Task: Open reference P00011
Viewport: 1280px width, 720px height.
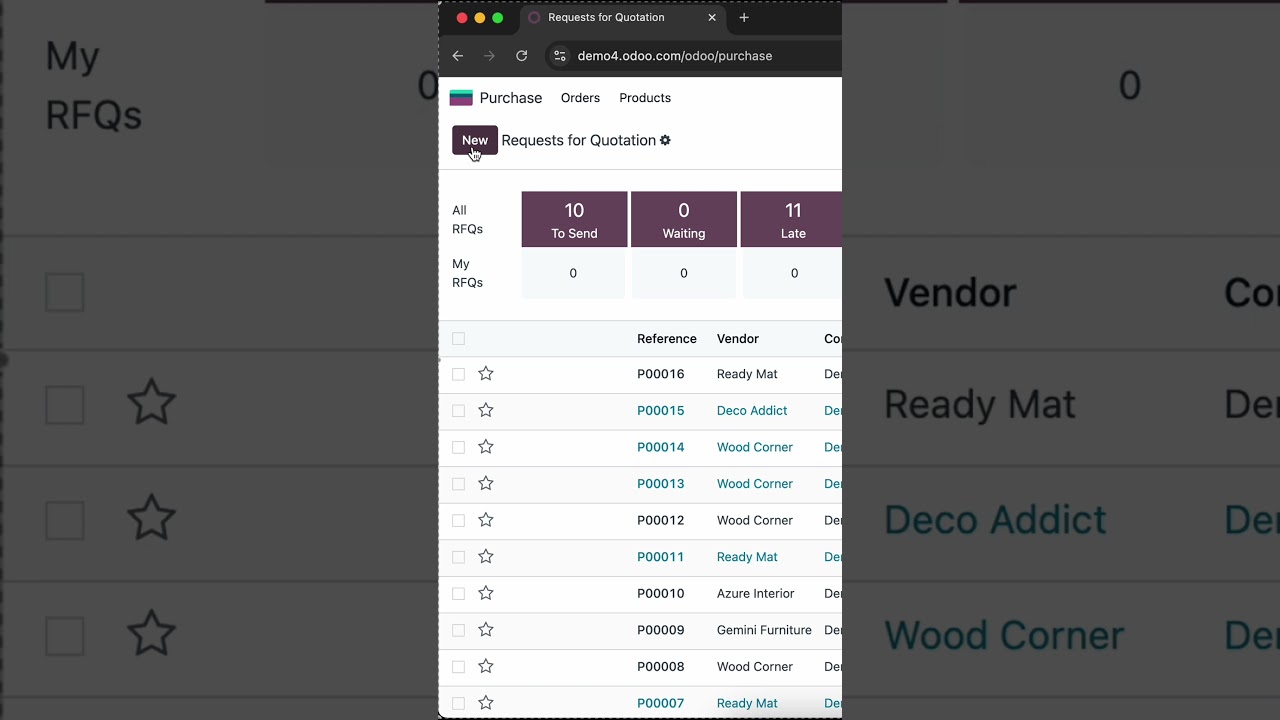Action: tap(661, 557)
